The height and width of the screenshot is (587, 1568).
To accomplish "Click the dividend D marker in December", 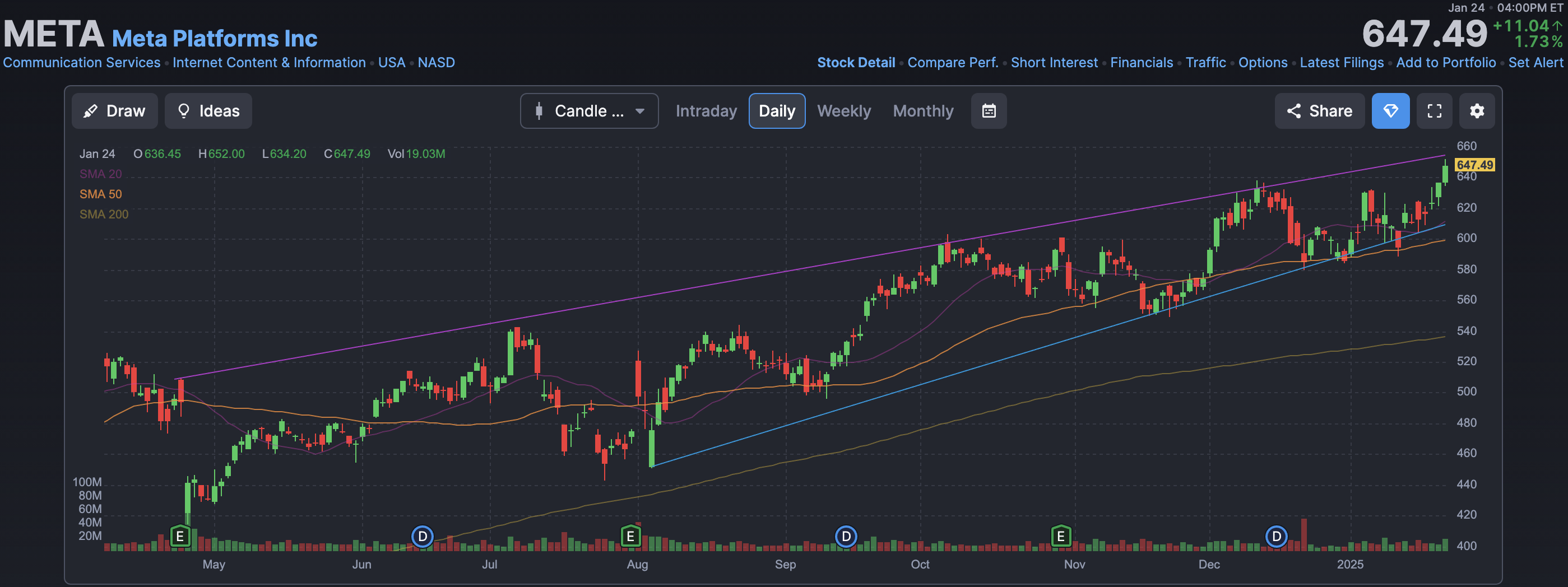I will pos(1277,537).
